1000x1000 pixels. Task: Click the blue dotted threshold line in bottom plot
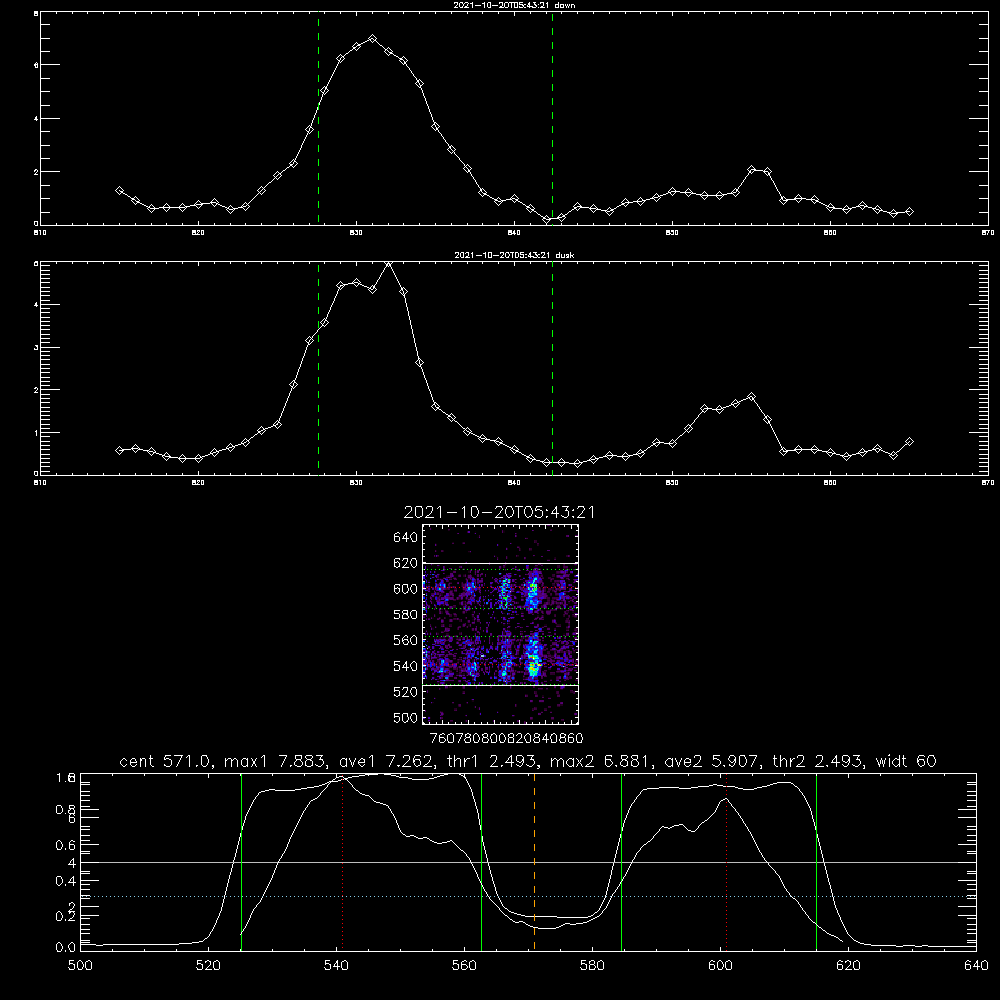(x=528, y=897)
